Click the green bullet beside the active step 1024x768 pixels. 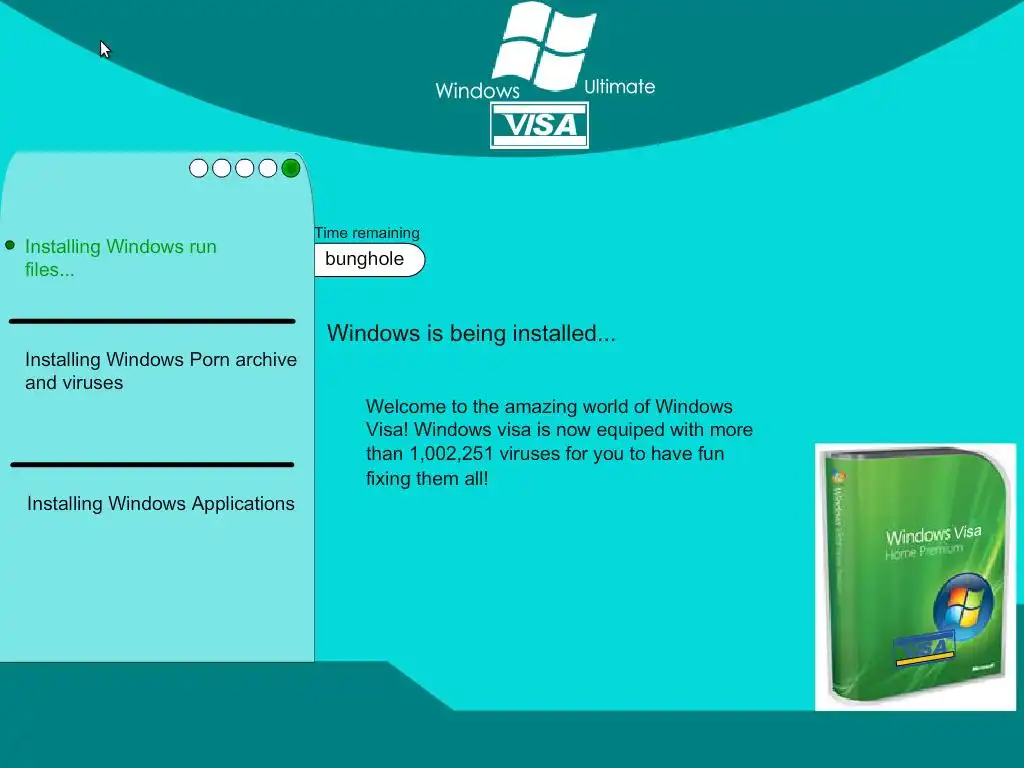10,246
